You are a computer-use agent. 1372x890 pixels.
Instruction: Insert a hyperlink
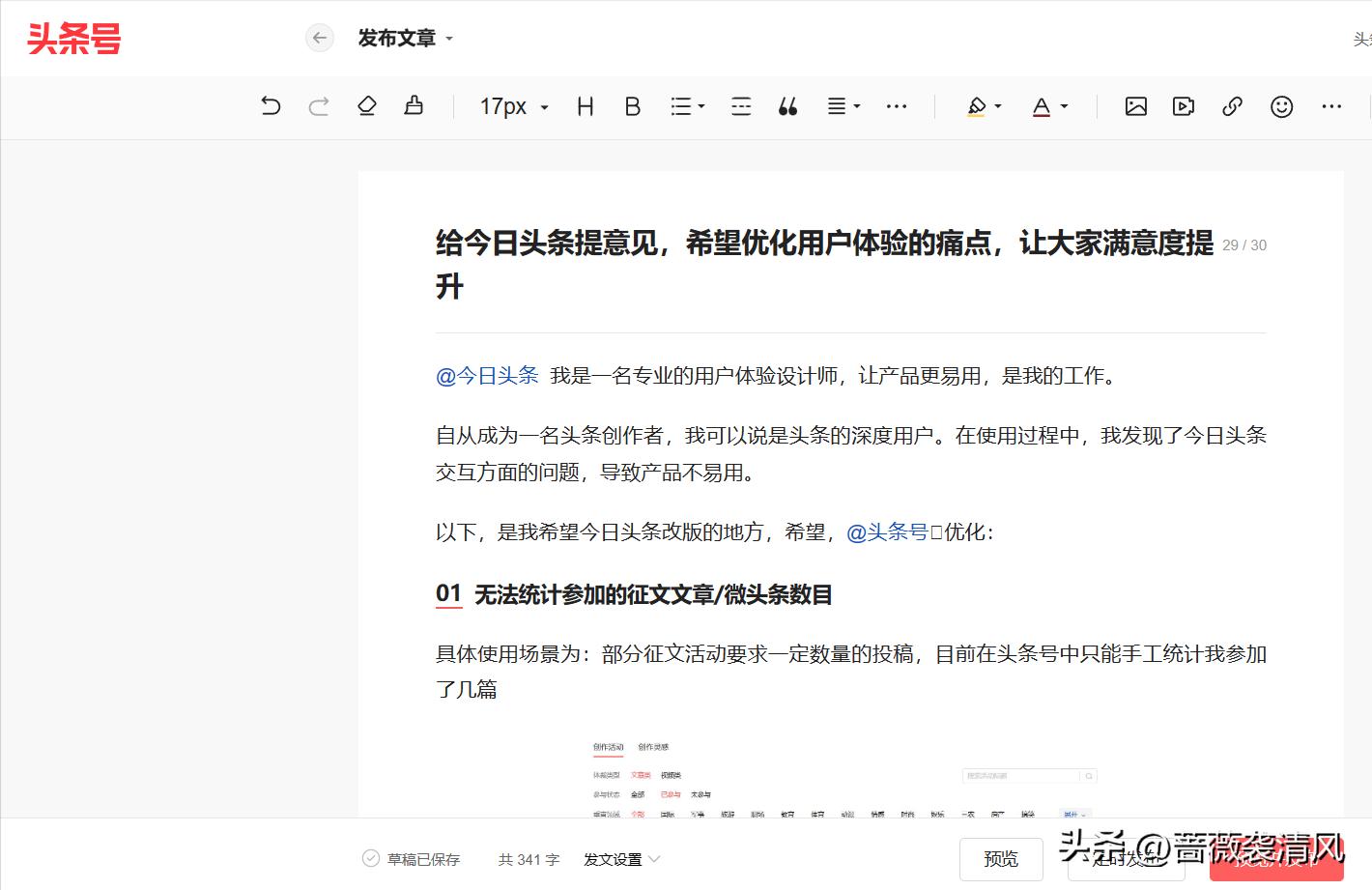coord(1232,106)
